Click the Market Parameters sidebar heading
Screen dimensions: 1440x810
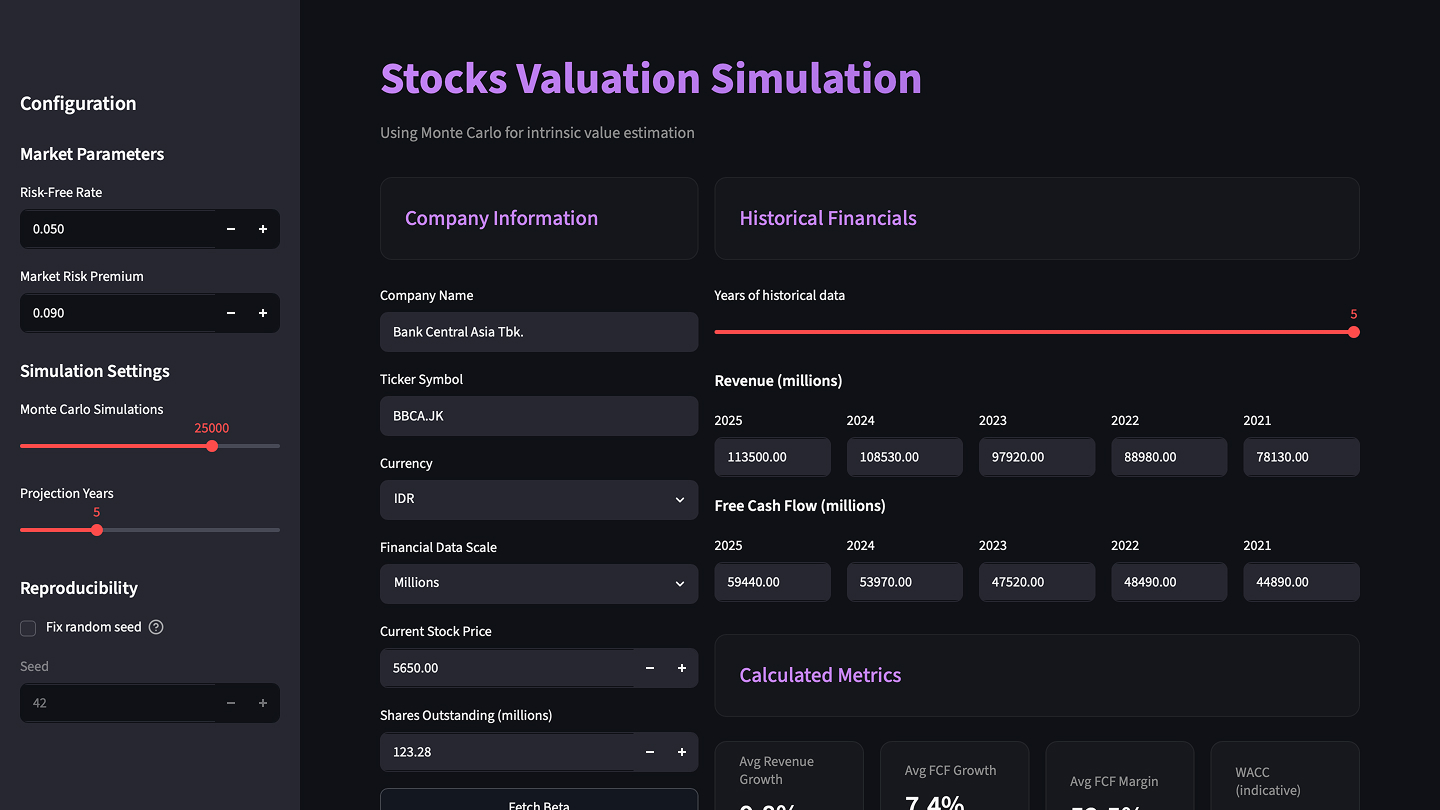(92, 154)
